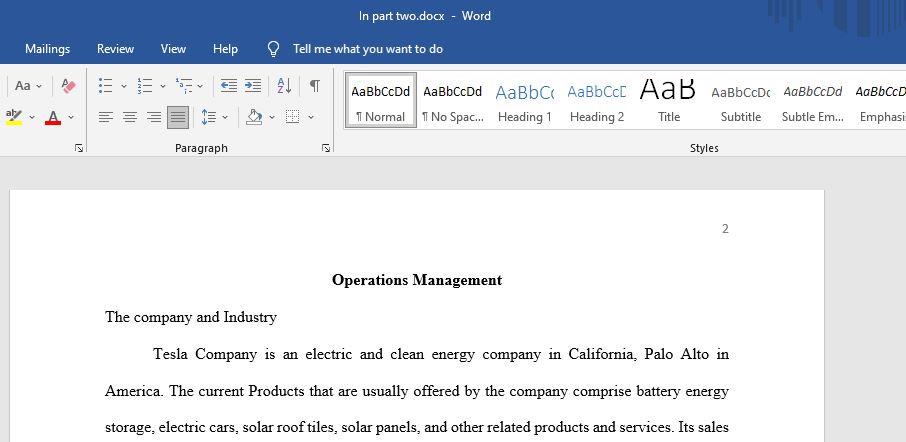Image resolution: width=906 pixels, height=442 pixels.
Task: Click line and paragraph spacing icon
Action: tap(209, 117)
